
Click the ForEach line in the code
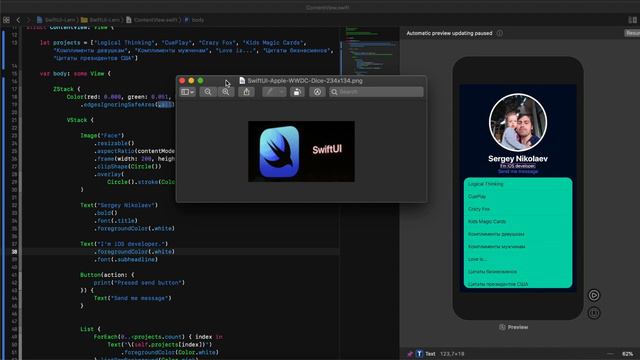[158, 337]
